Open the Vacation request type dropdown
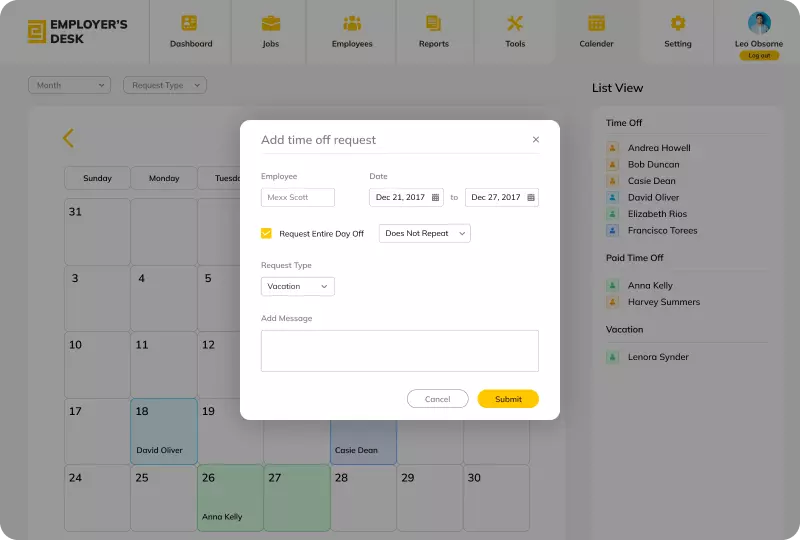 click(x=297, y=286)
